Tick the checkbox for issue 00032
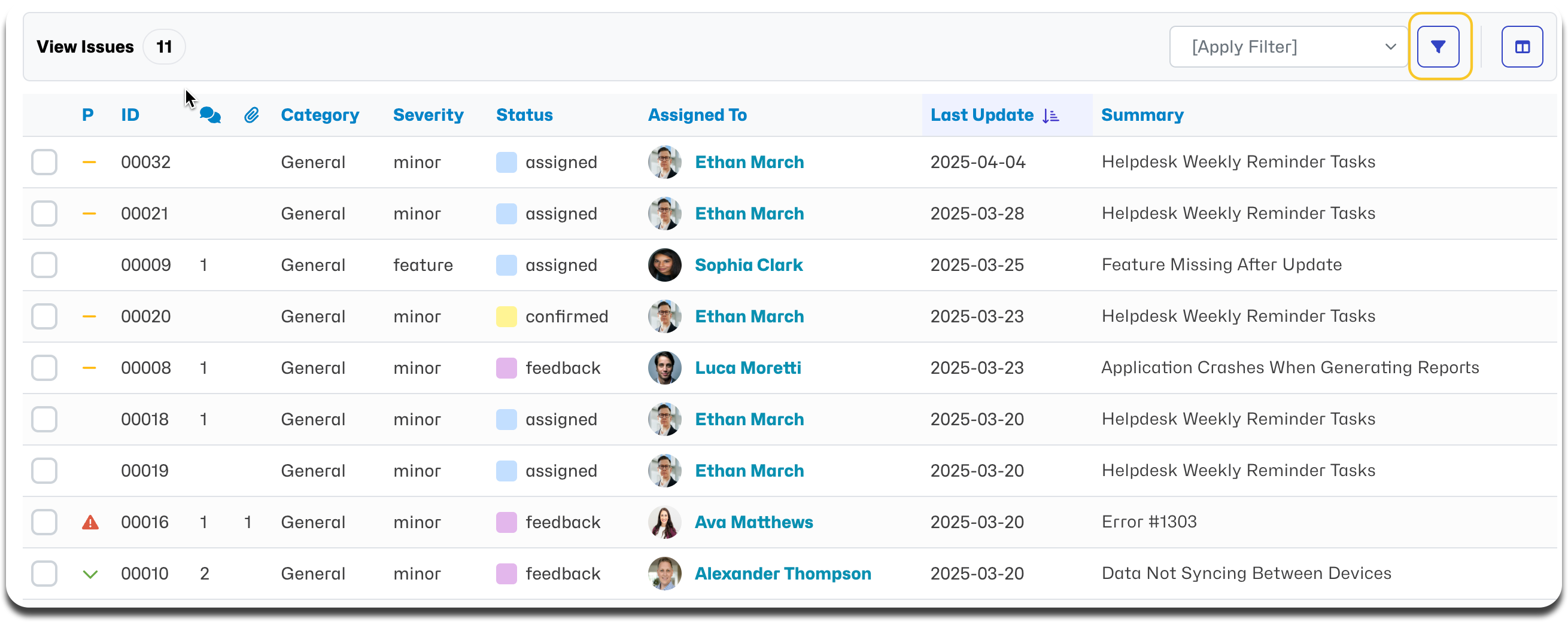The width and height of the screenshot is (1568, 622). coord(44,162)
